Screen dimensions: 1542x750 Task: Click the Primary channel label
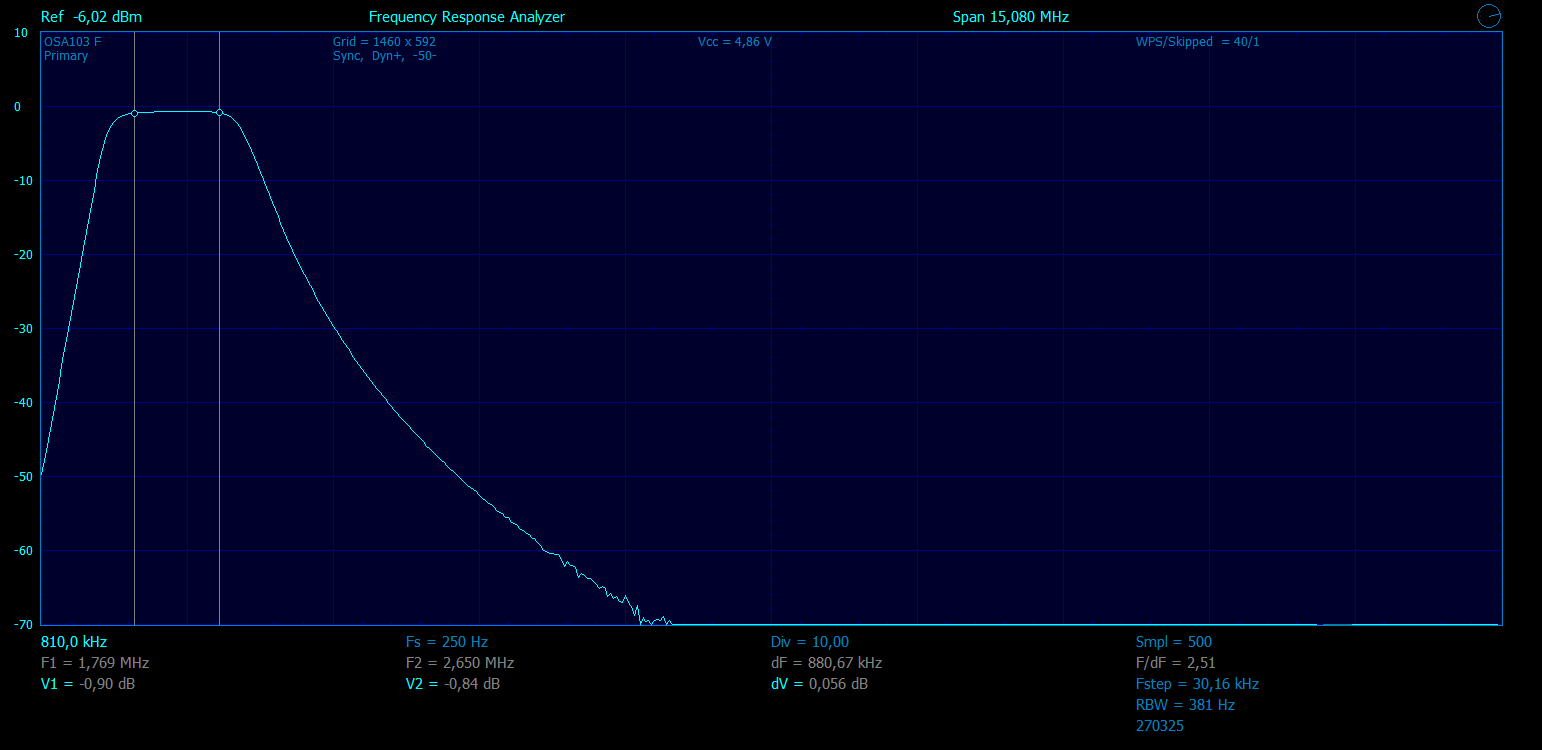point(66,56)
